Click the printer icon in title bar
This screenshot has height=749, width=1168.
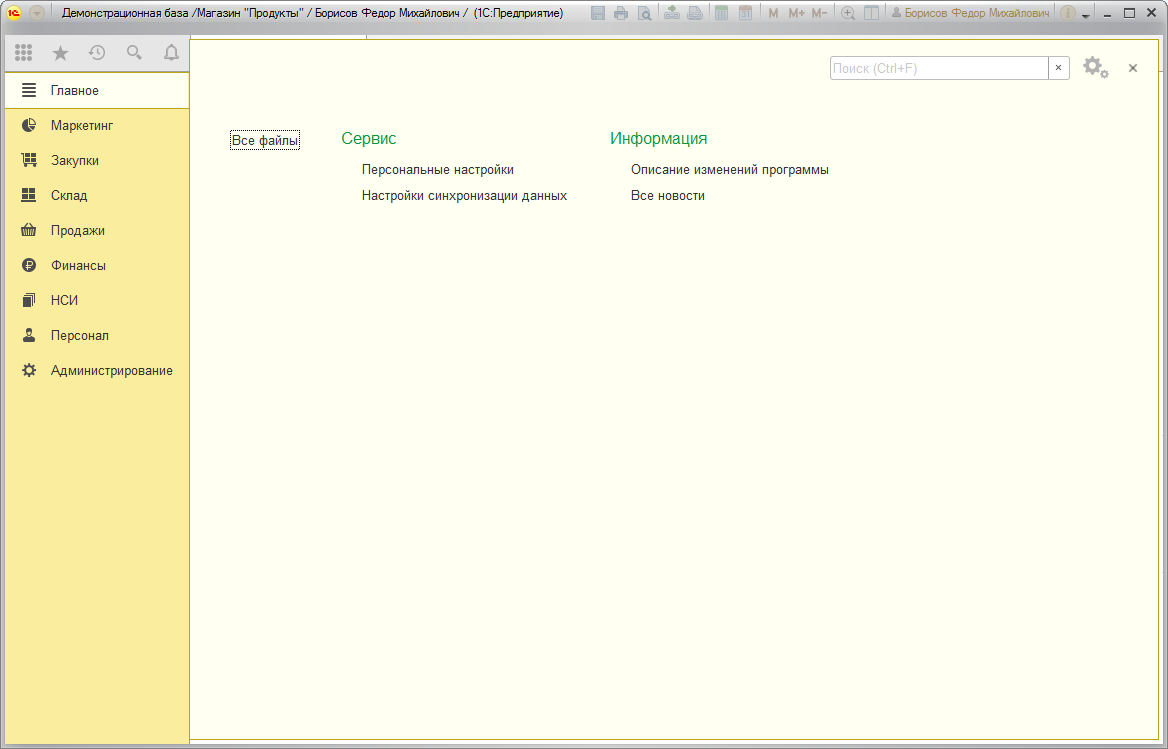pyautogui.click(x=620, y=13)
